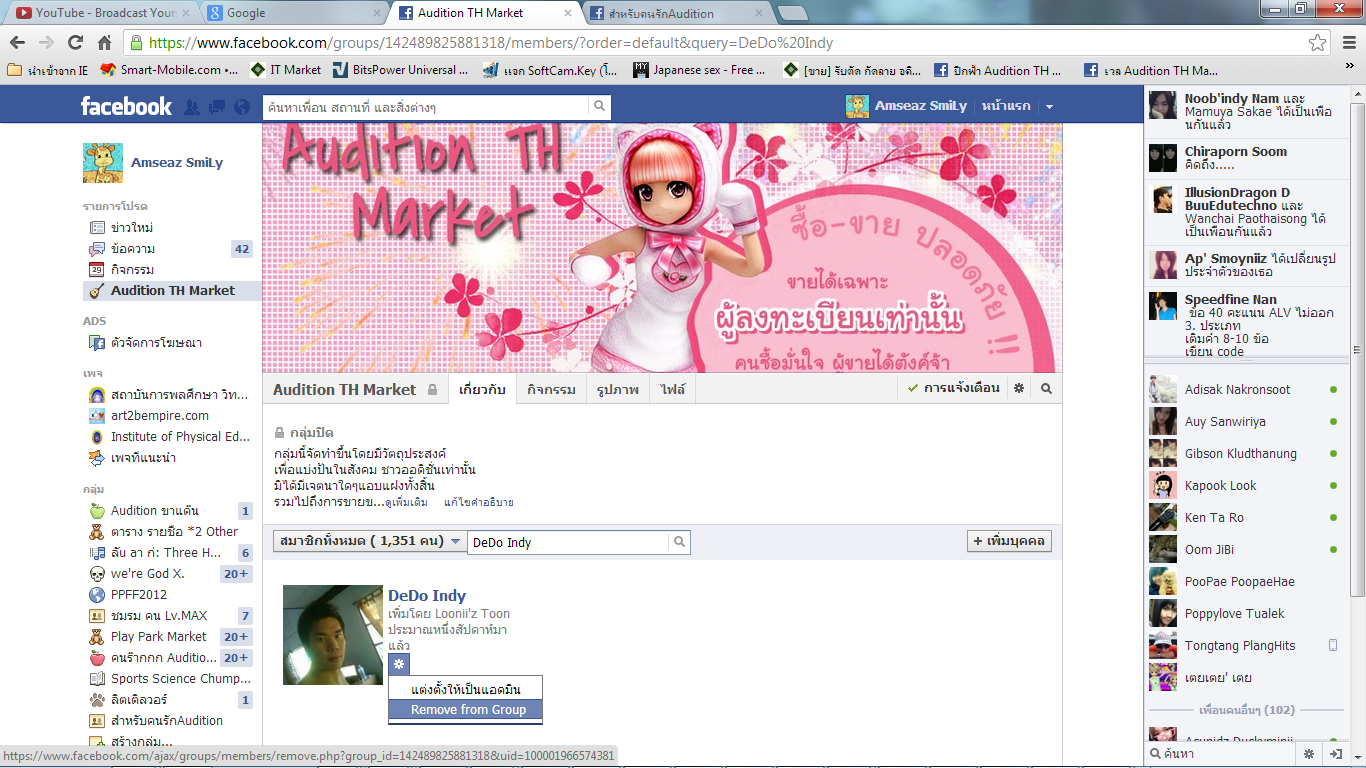Click สร้างกลุ่ม... create group link
1366x768 pixels.
point(141,742)
